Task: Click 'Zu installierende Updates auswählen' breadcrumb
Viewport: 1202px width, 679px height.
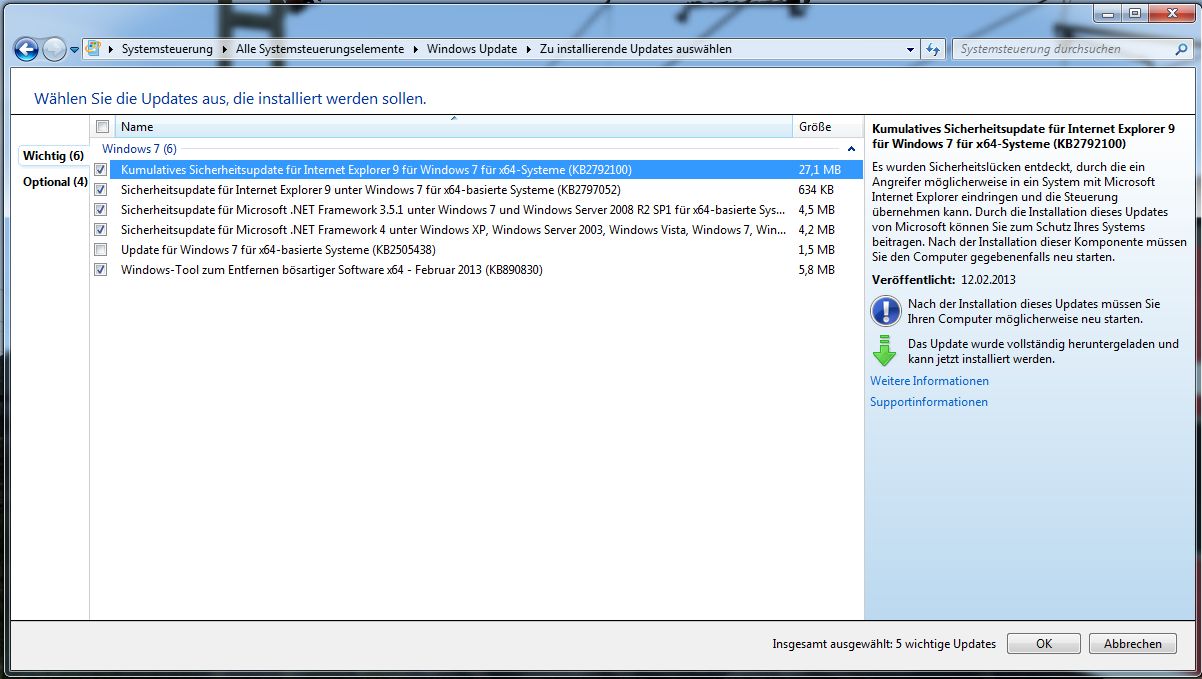Action: click(x=635, y=49)
